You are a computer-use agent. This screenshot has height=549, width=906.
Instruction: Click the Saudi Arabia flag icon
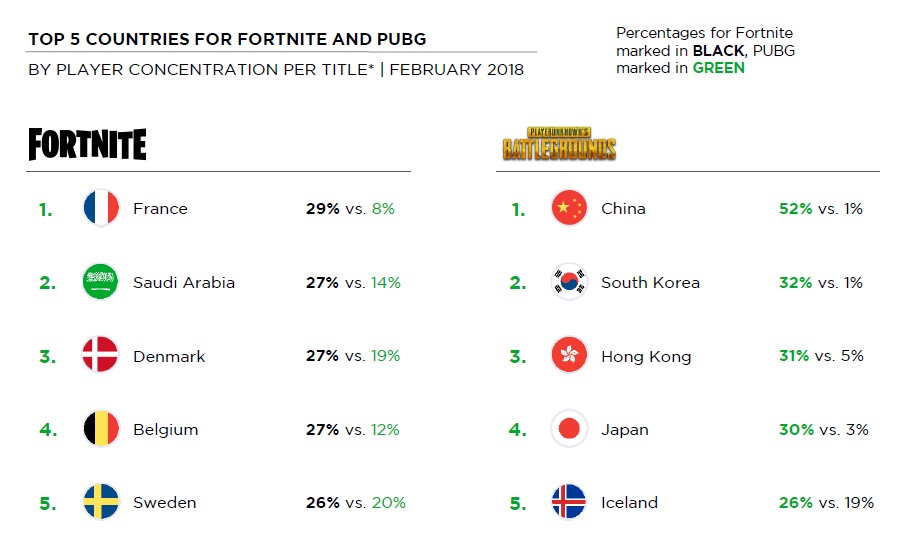pyautogui.click(x=101, y=282)
